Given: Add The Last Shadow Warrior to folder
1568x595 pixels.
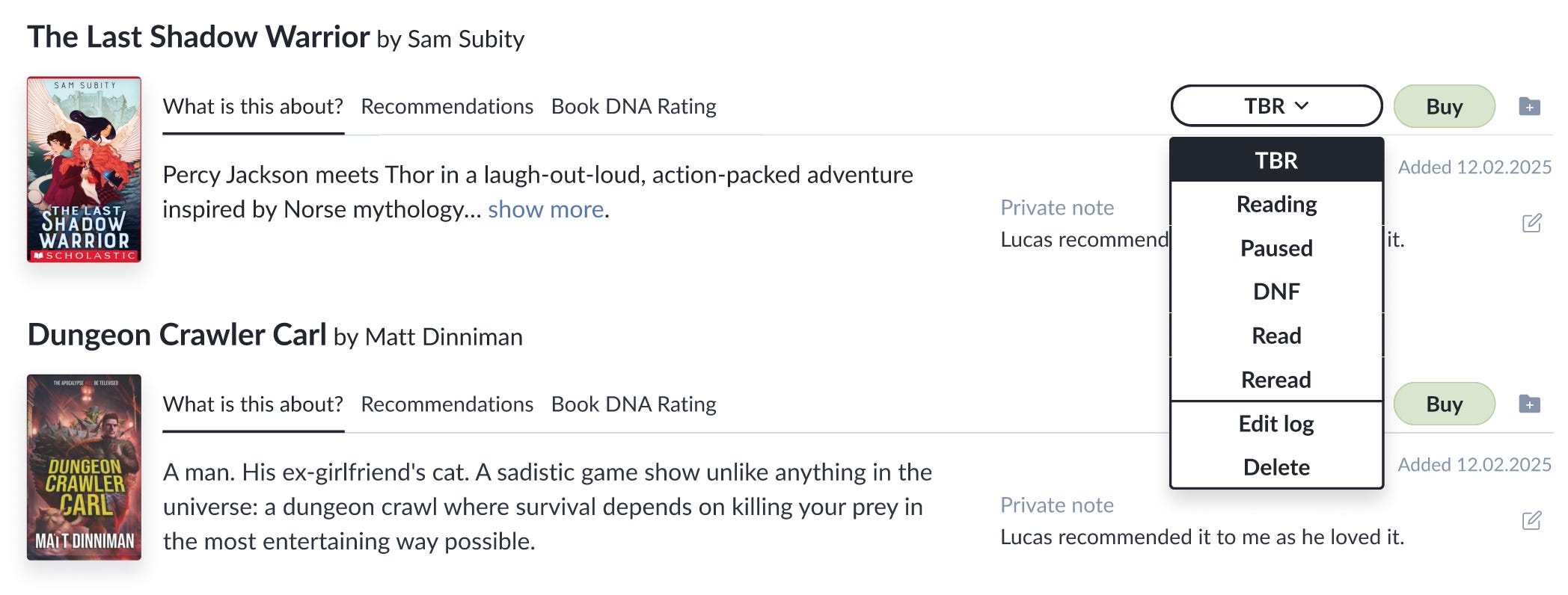Looking at the screenshot, I should coord(1529,107).
